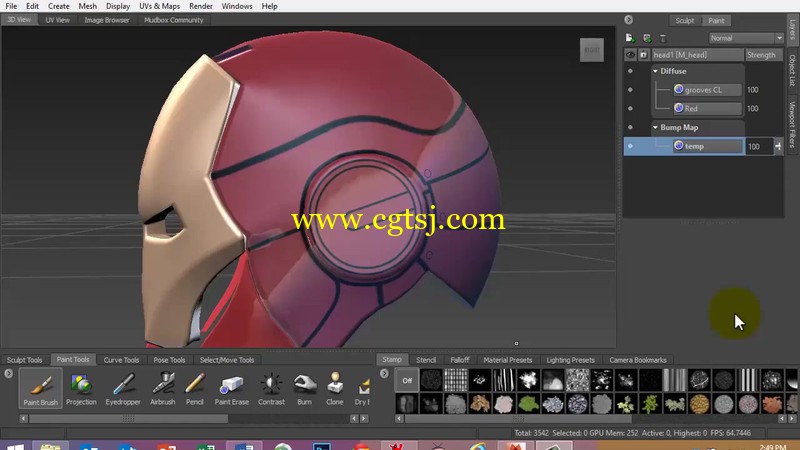Click the import layer icon
This screenshot has width=800, height=450.
point(647,38)
